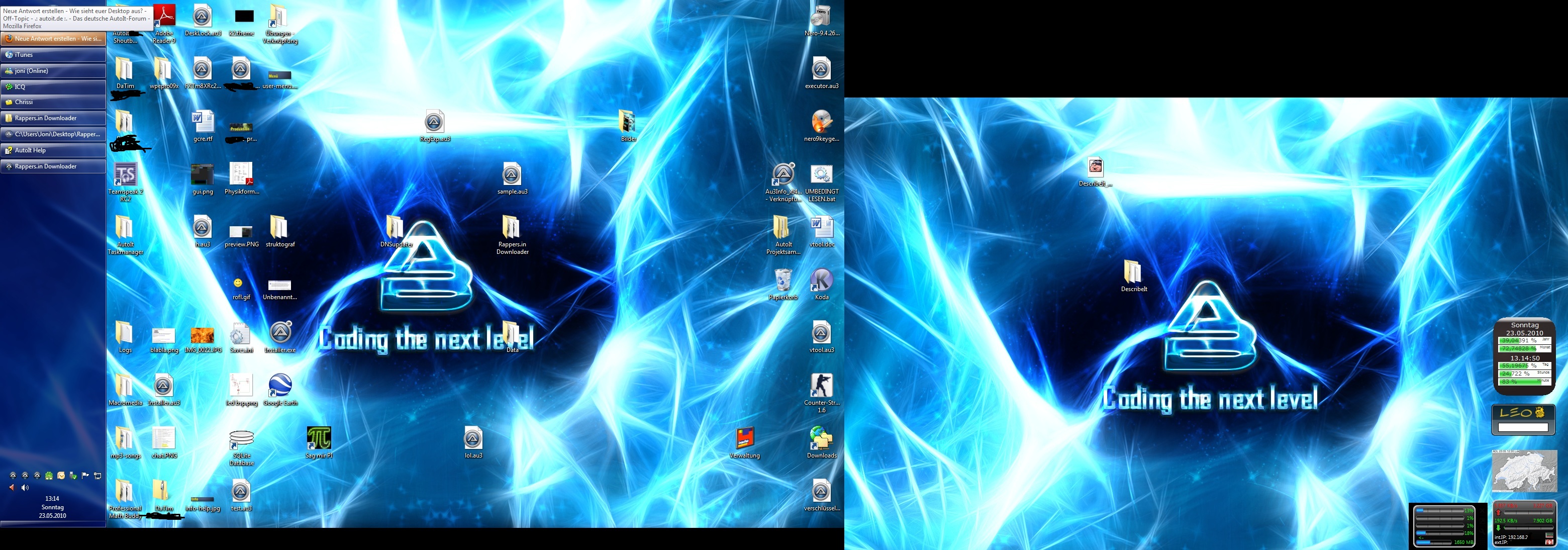The width and height of the screenshot is (1568, 550).
Task: Click the red muted speaker tray icon
Action: [x=12, y=488]
